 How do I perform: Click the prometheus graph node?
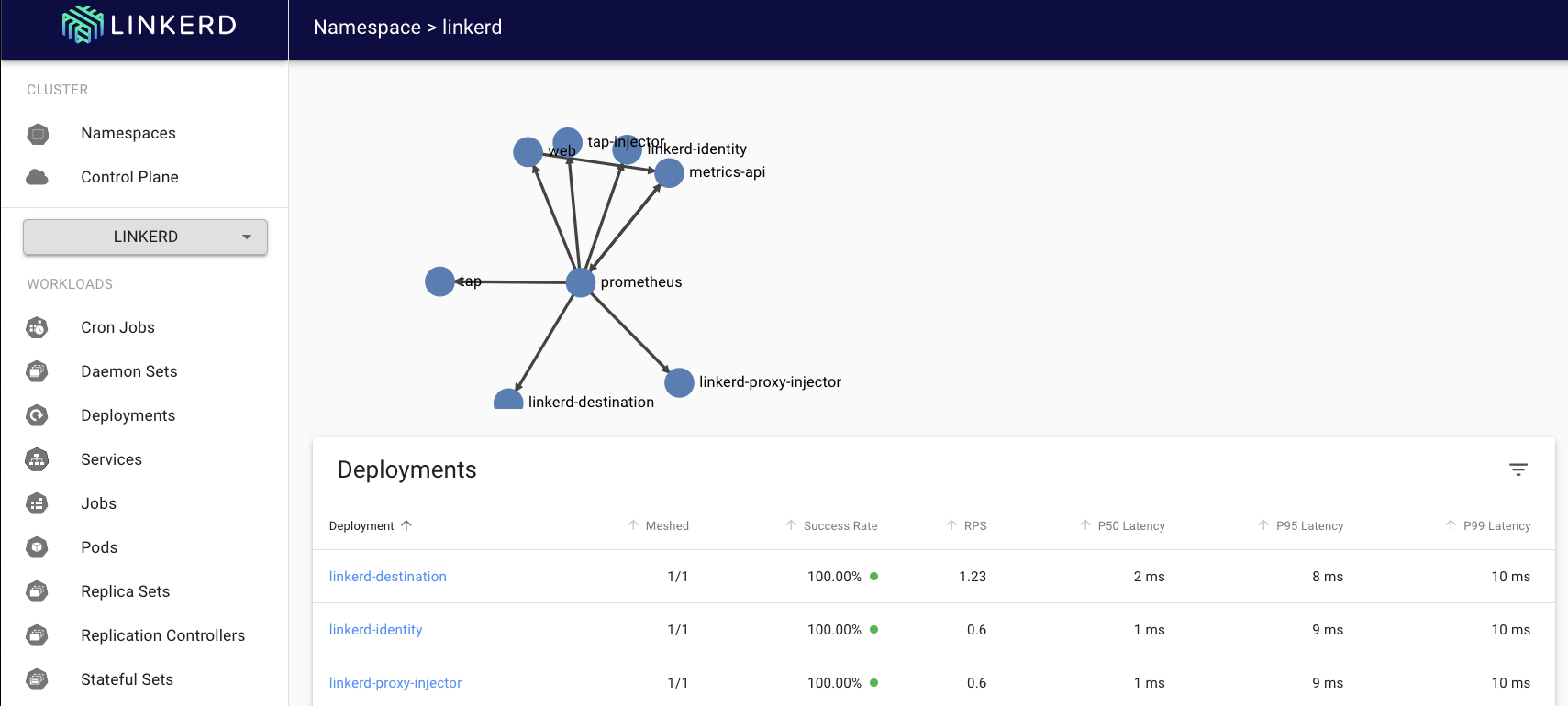click(581, 282)
